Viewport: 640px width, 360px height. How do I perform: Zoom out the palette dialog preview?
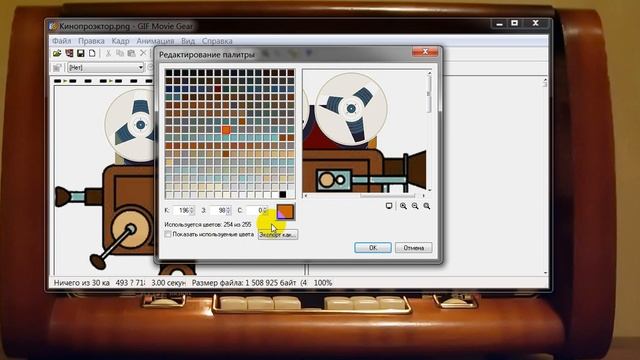point(415,206)
